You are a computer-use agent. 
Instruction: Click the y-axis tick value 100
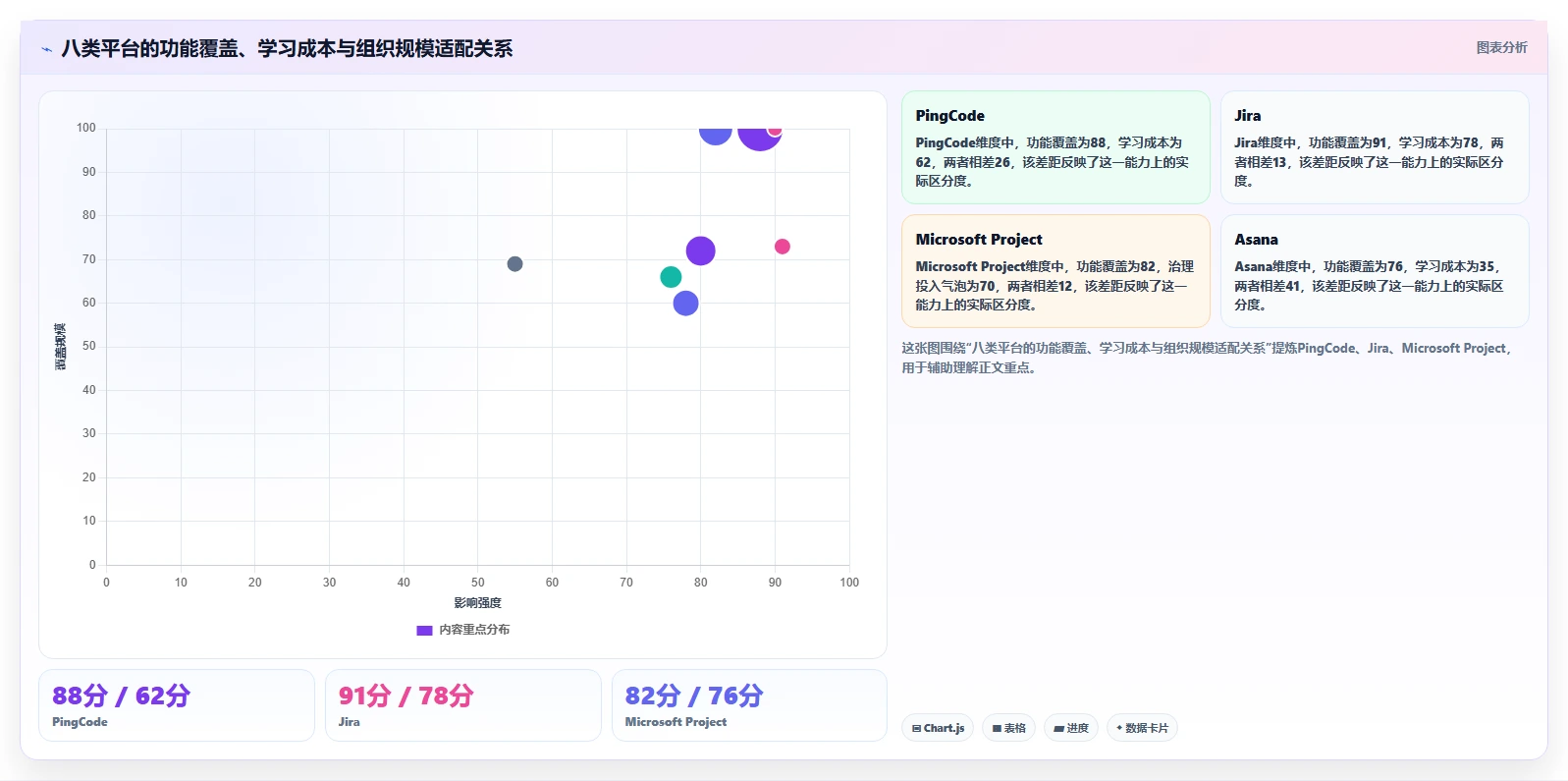point(86,128)
